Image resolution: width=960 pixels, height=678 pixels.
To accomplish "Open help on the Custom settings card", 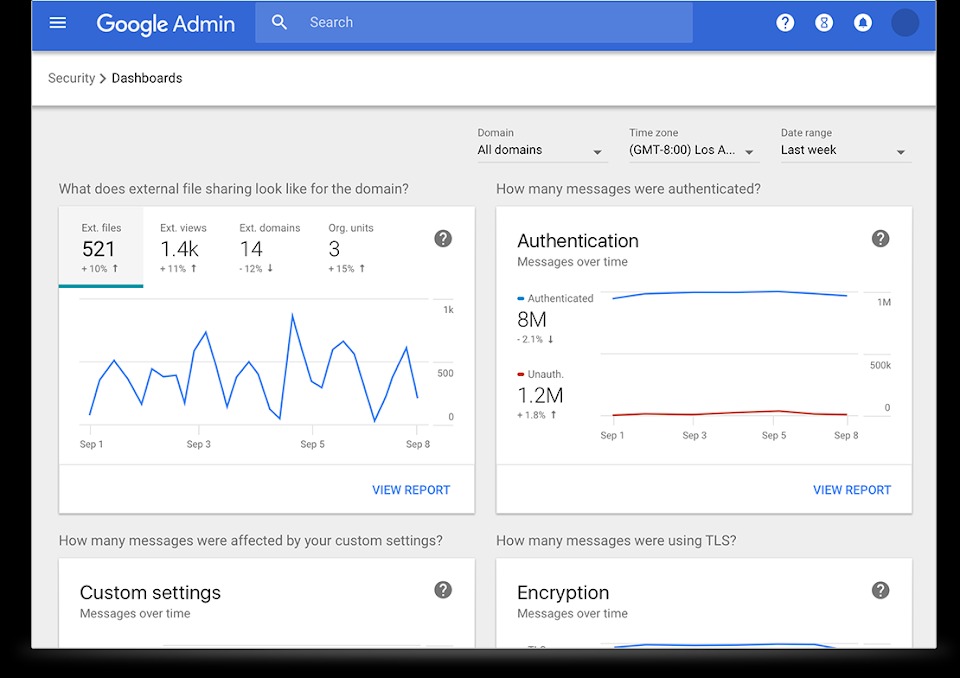I will pos(443,590).
